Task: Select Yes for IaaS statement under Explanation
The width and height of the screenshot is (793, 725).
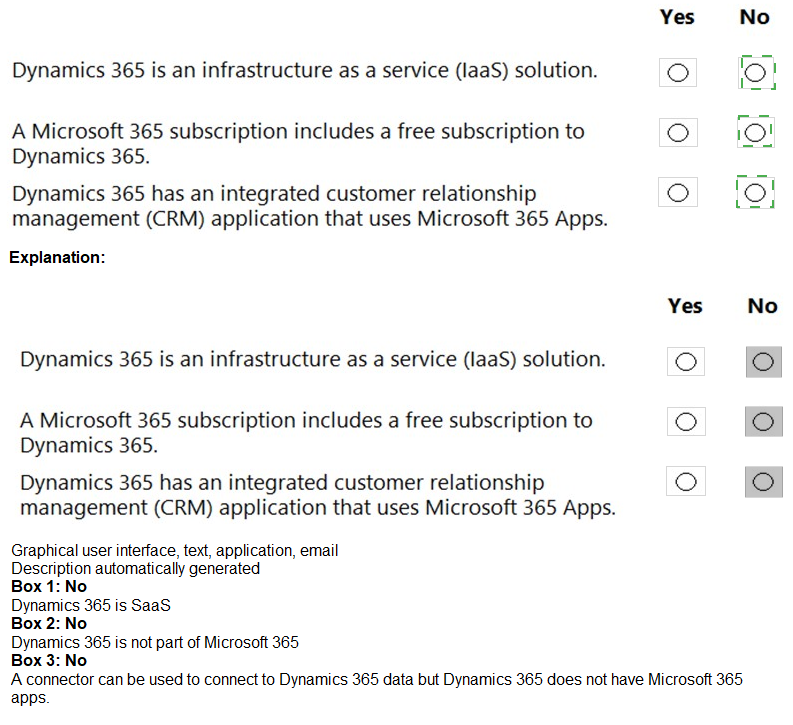Action: (x=685, y=362)
